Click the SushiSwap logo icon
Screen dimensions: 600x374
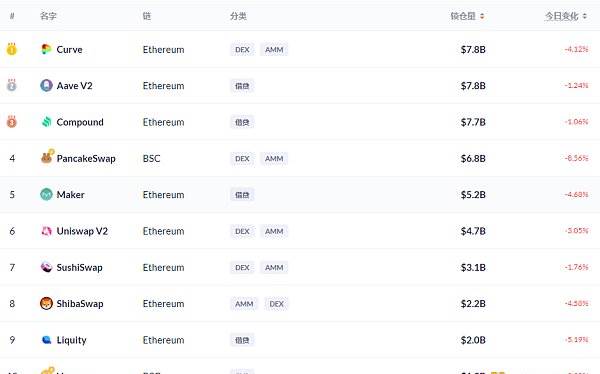[x=46, y=267]
